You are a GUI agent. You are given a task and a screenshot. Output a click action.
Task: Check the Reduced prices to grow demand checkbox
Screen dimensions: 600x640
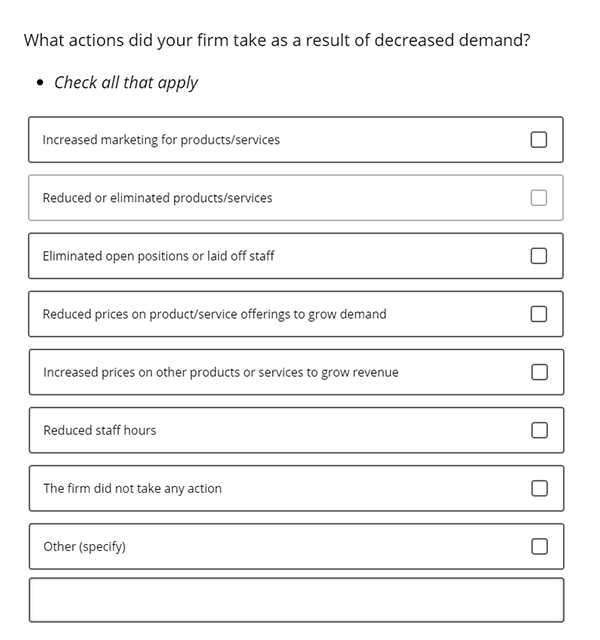(538, 314)
